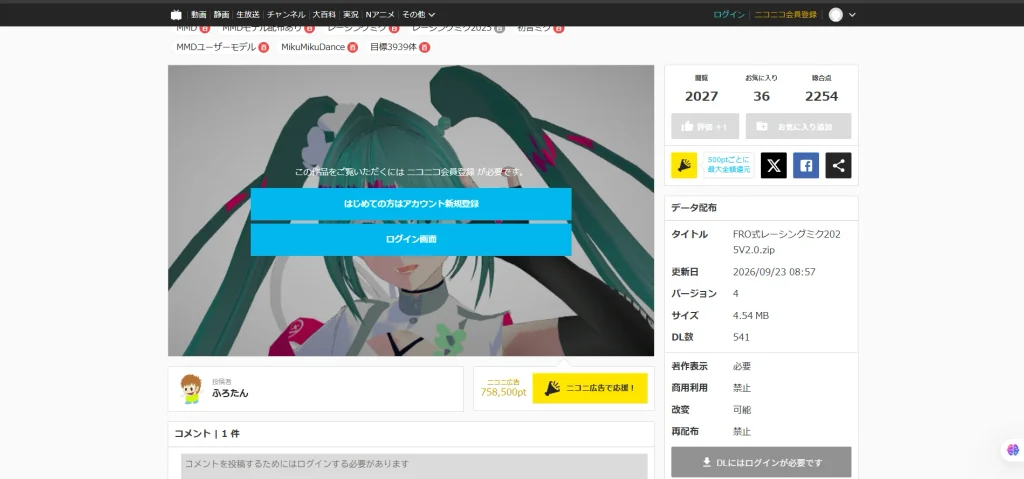Click はじめての方はアカウント新規登録 button
This screenshot has width=1024, height=479.
(411, 204)
